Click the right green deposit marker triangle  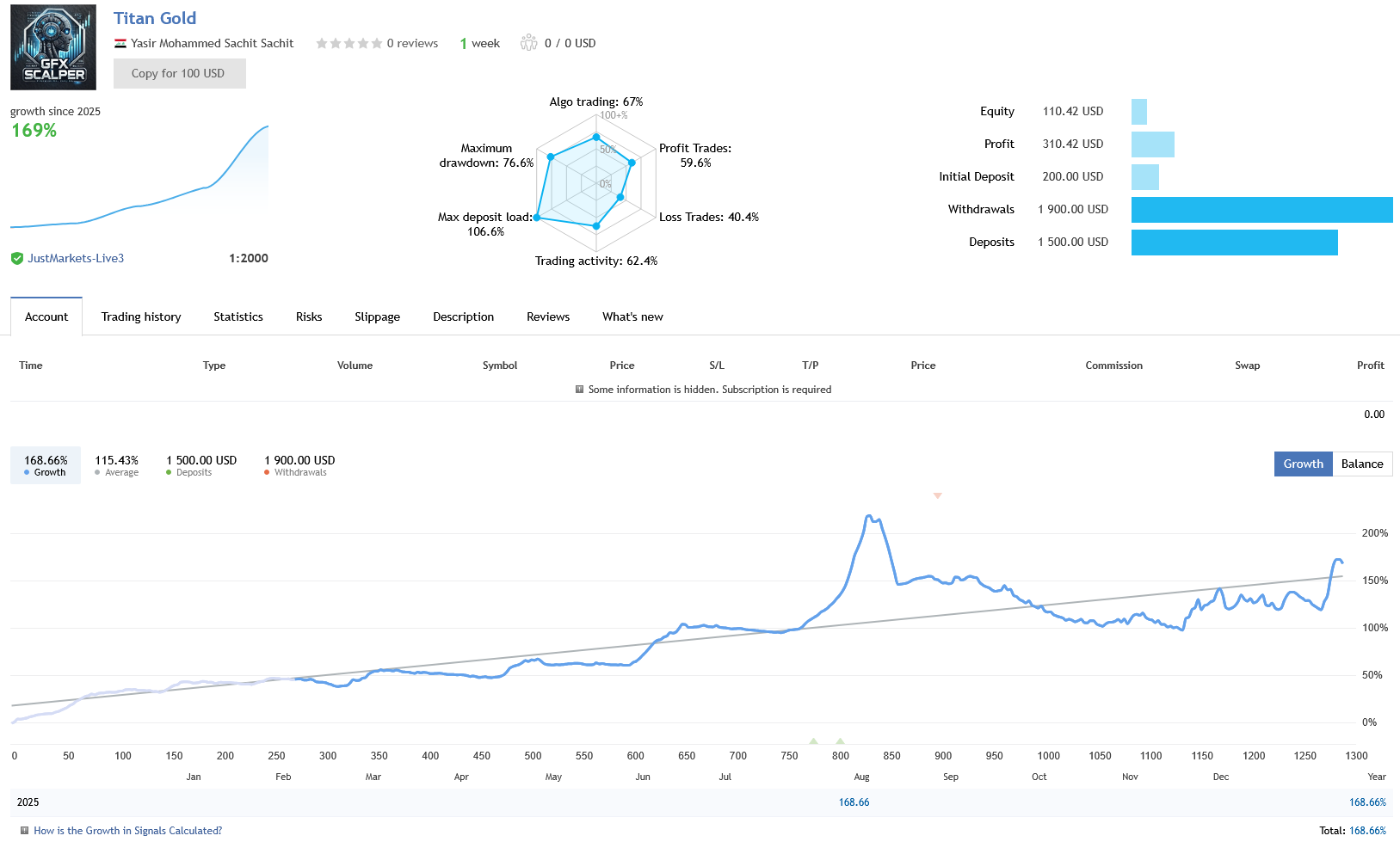tap(840, 740)
